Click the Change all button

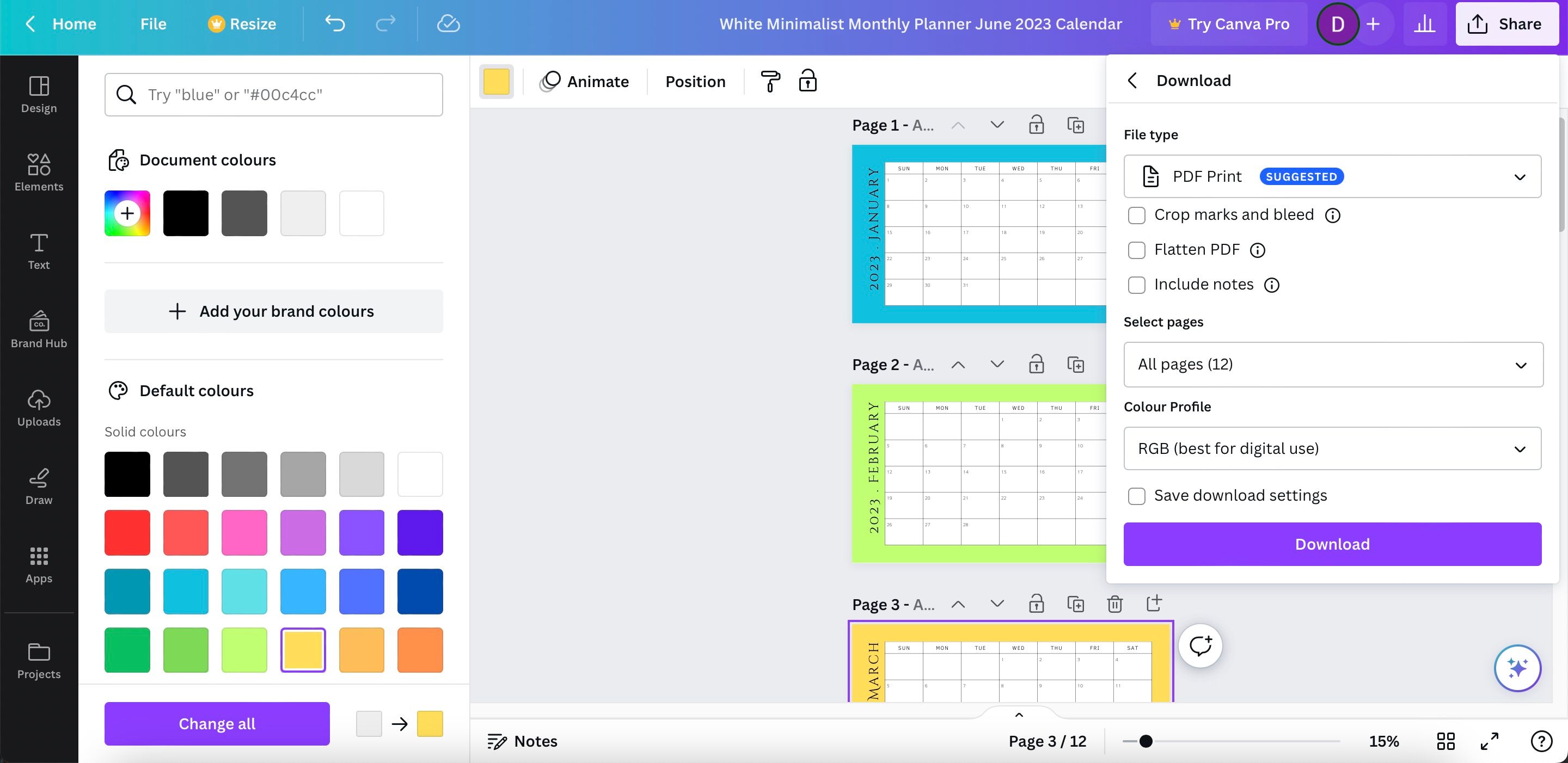(217, 723)
